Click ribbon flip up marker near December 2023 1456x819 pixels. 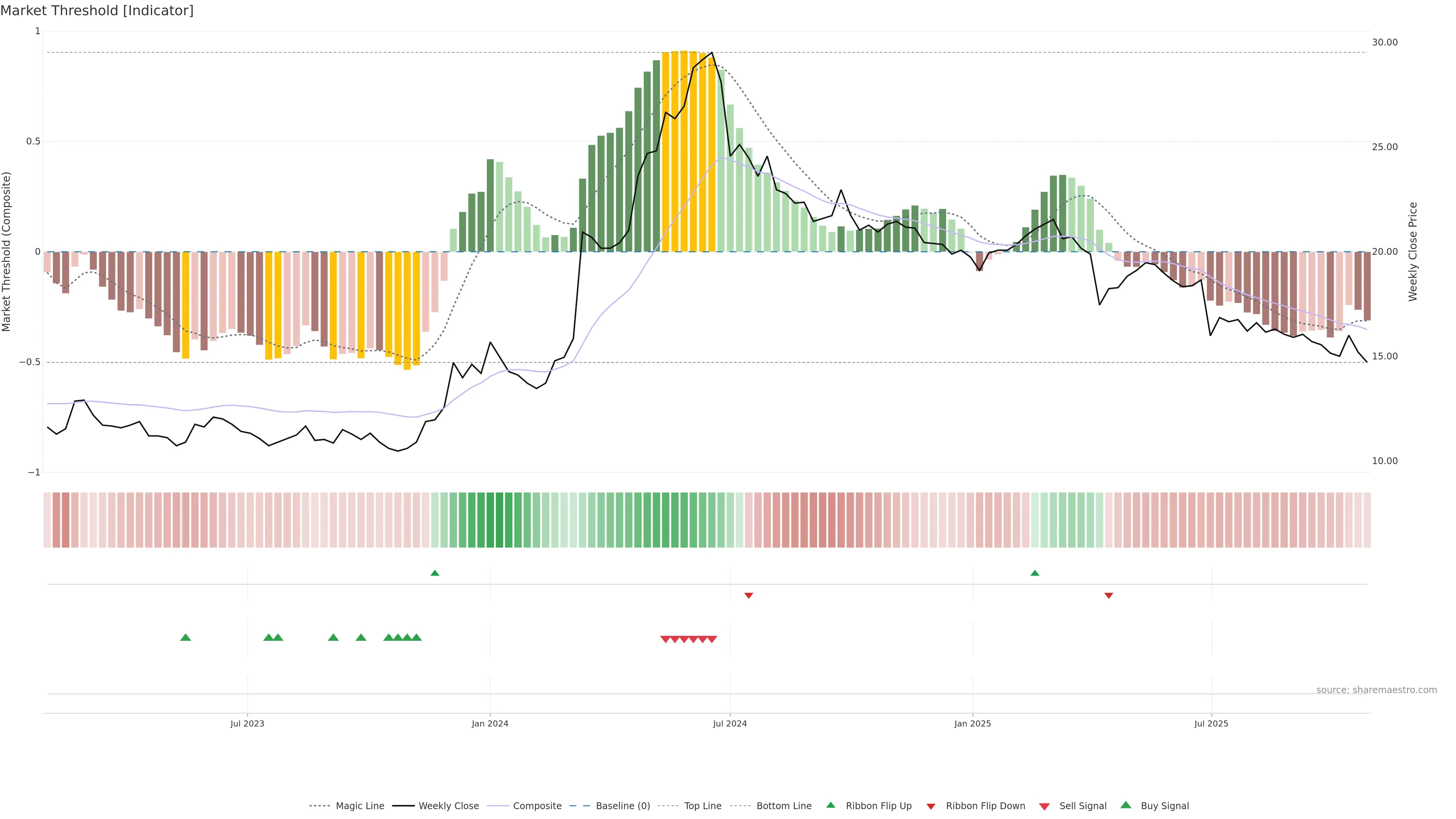(x=435, y=573)
